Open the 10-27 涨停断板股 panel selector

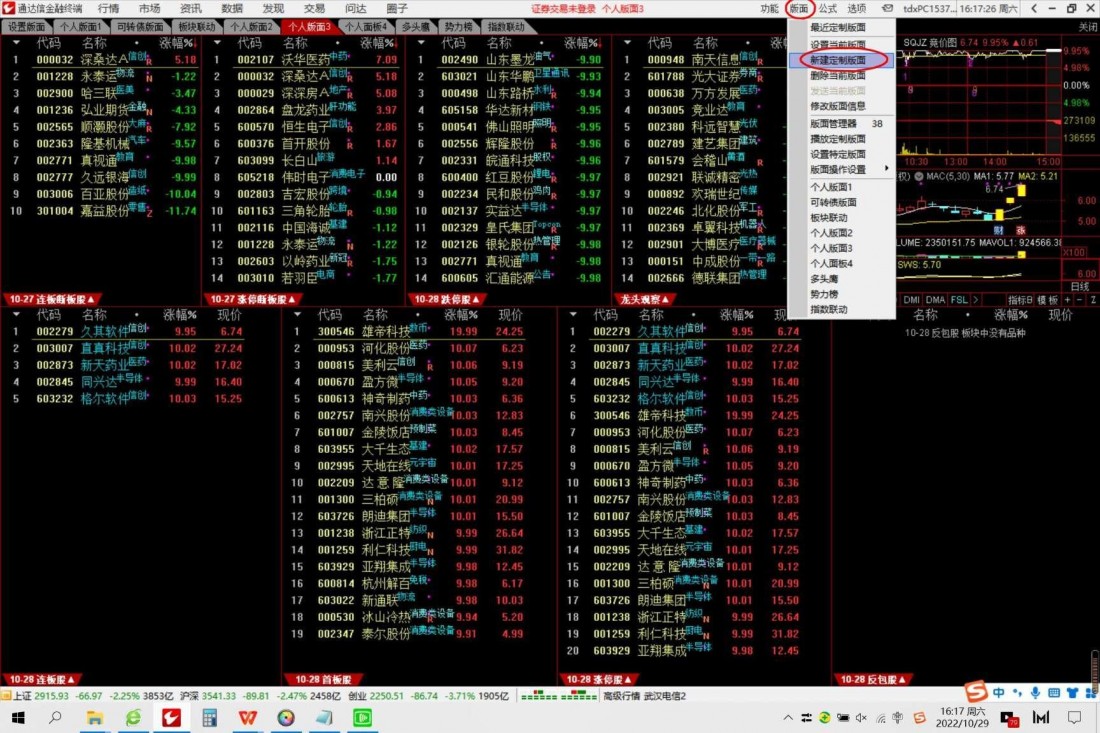pyautogui.click(x=252, y=300)
